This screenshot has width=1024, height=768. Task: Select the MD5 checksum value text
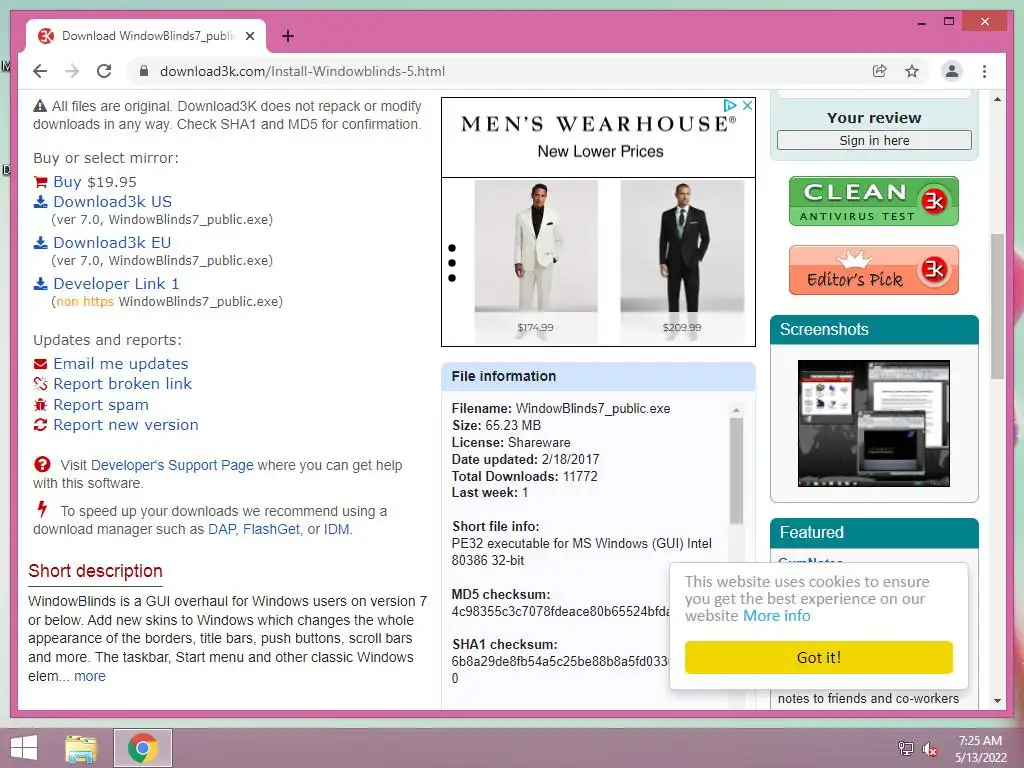point(561,612)
